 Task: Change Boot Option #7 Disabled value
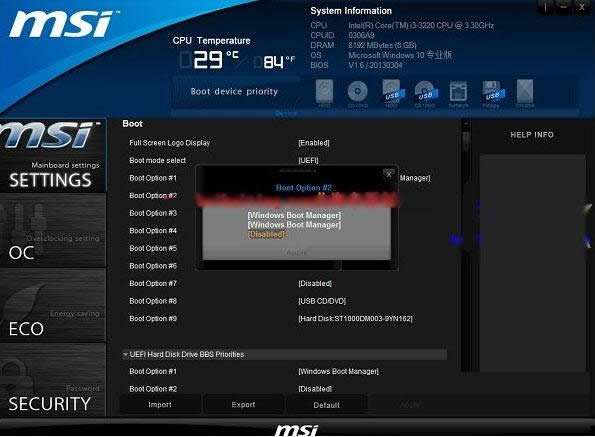point(315,283)
